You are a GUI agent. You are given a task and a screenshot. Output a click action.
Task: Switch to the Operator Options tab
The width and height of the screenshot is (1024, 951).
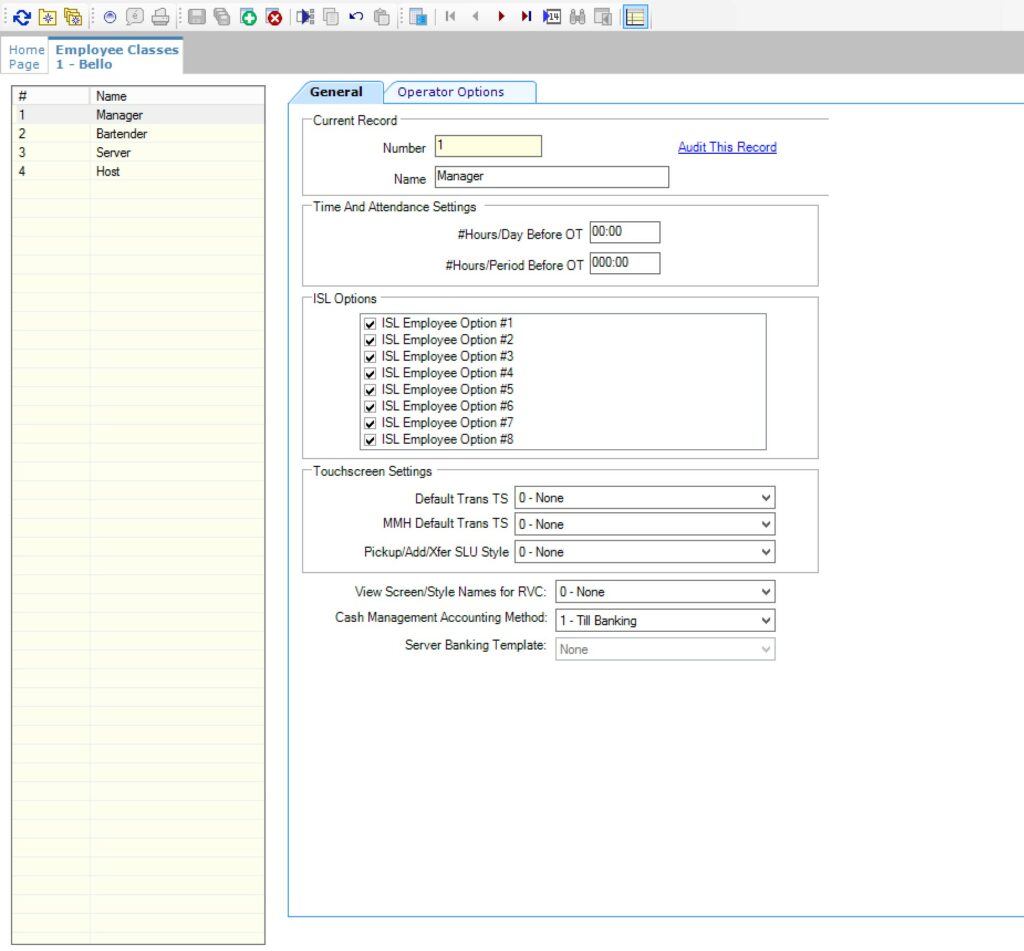[450, 92]
